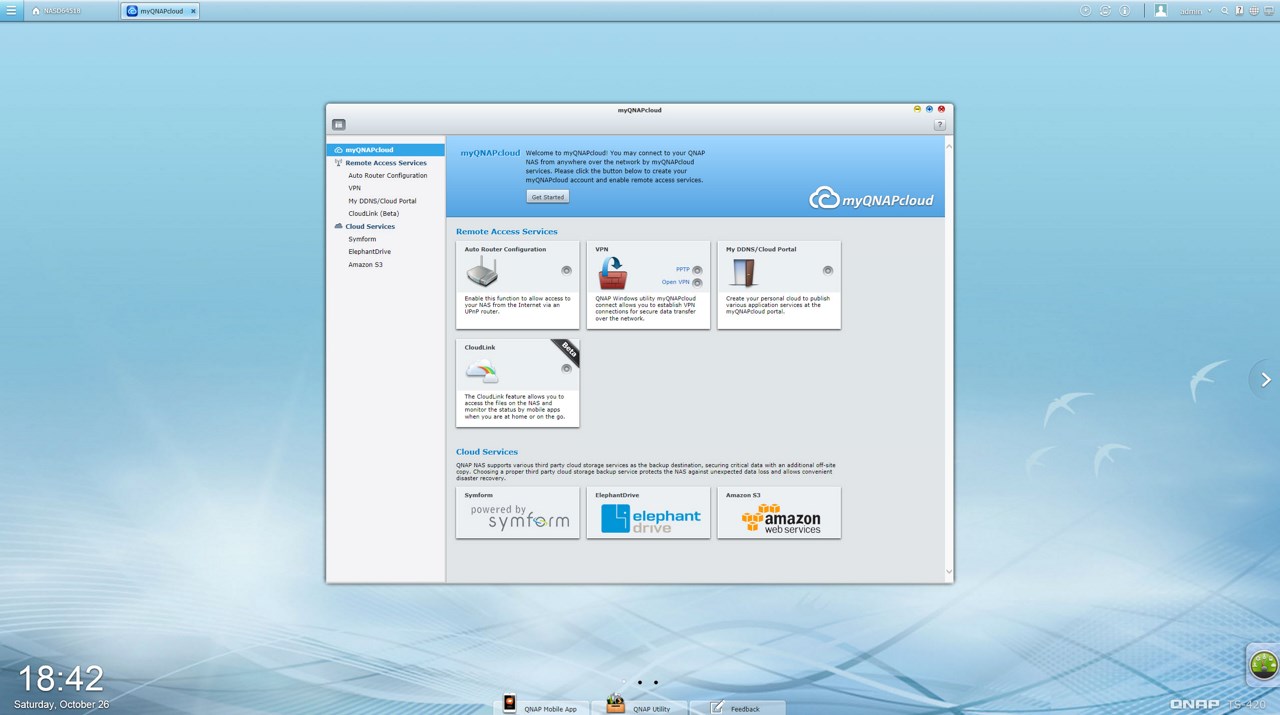Open My DDNS/Cloud Portal in sidebar
This screenshot has height=715, width=1280.
pos(382,201)
